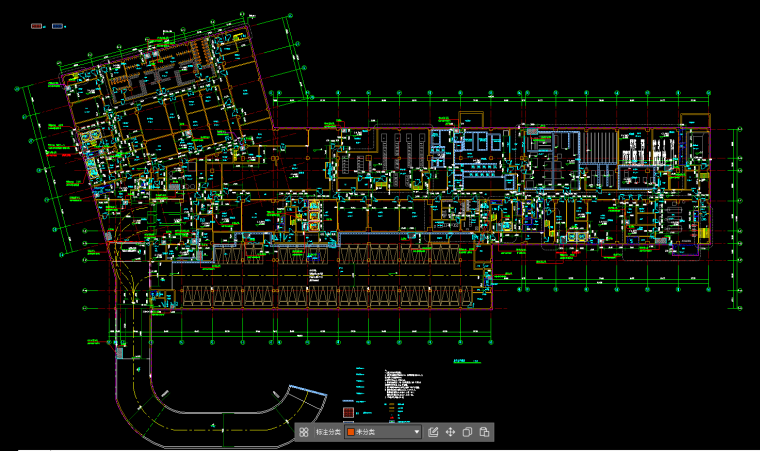The width and height of the screenshot is (760, 451).
Task: Click the red legend block top-left
Action: (37, 25)
